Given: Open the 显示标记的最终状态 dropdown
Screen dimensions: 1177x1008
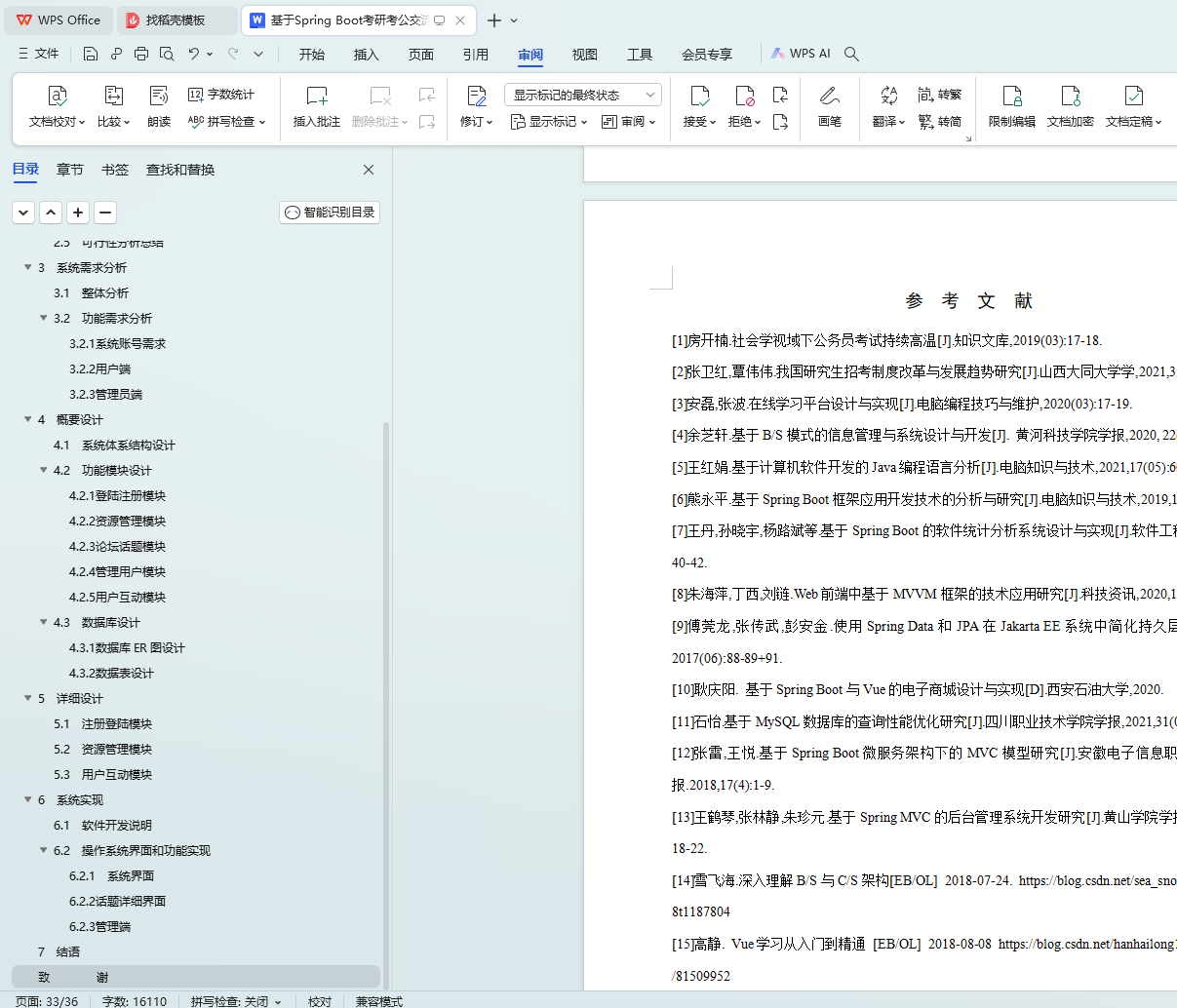Looking at the screenshot, I should coord(583,95).
